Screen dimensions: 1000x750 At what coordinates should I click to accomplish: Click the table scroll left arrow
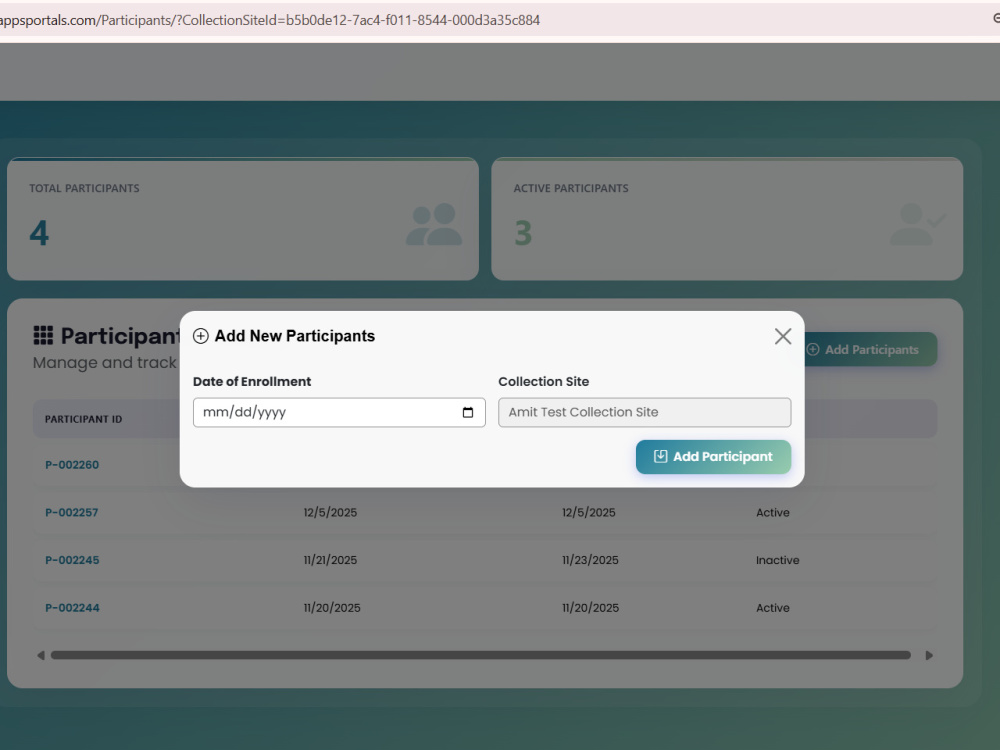click(x=41, y=656)
